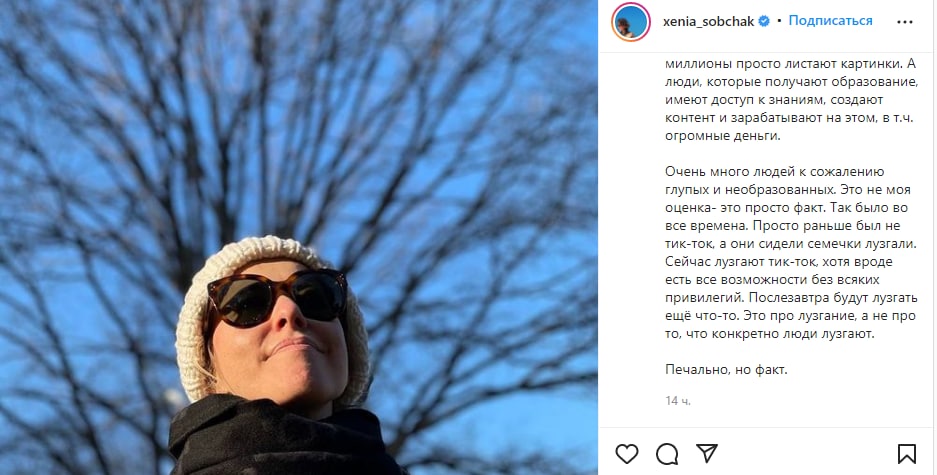Click the black scarf in the photo
Viewport: 937px width, 475px height.
pyautogui.click(x=281, y=439)
